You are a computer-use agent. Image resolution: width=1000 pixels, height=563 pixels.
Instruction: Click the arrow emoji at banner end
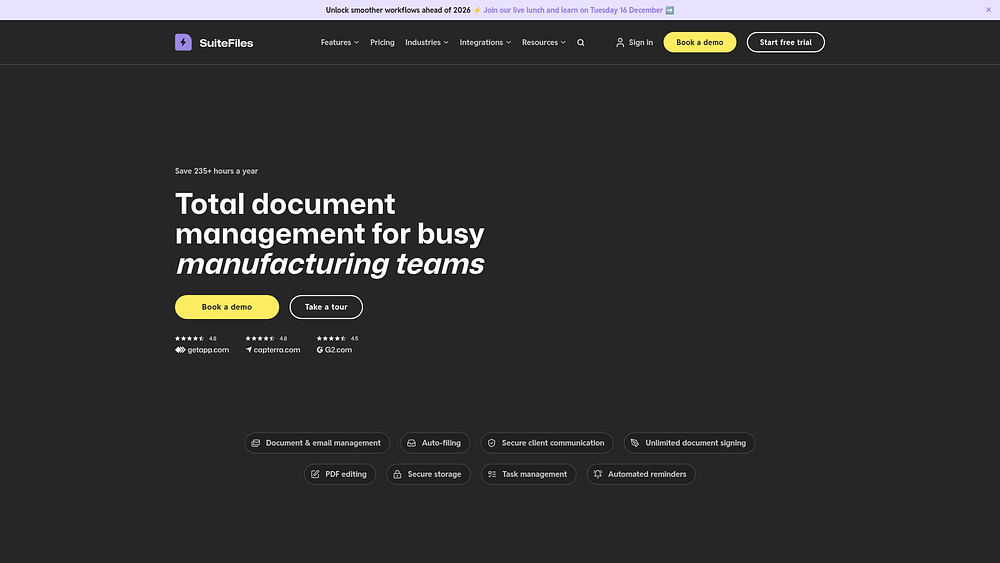[x=670, y=10]
